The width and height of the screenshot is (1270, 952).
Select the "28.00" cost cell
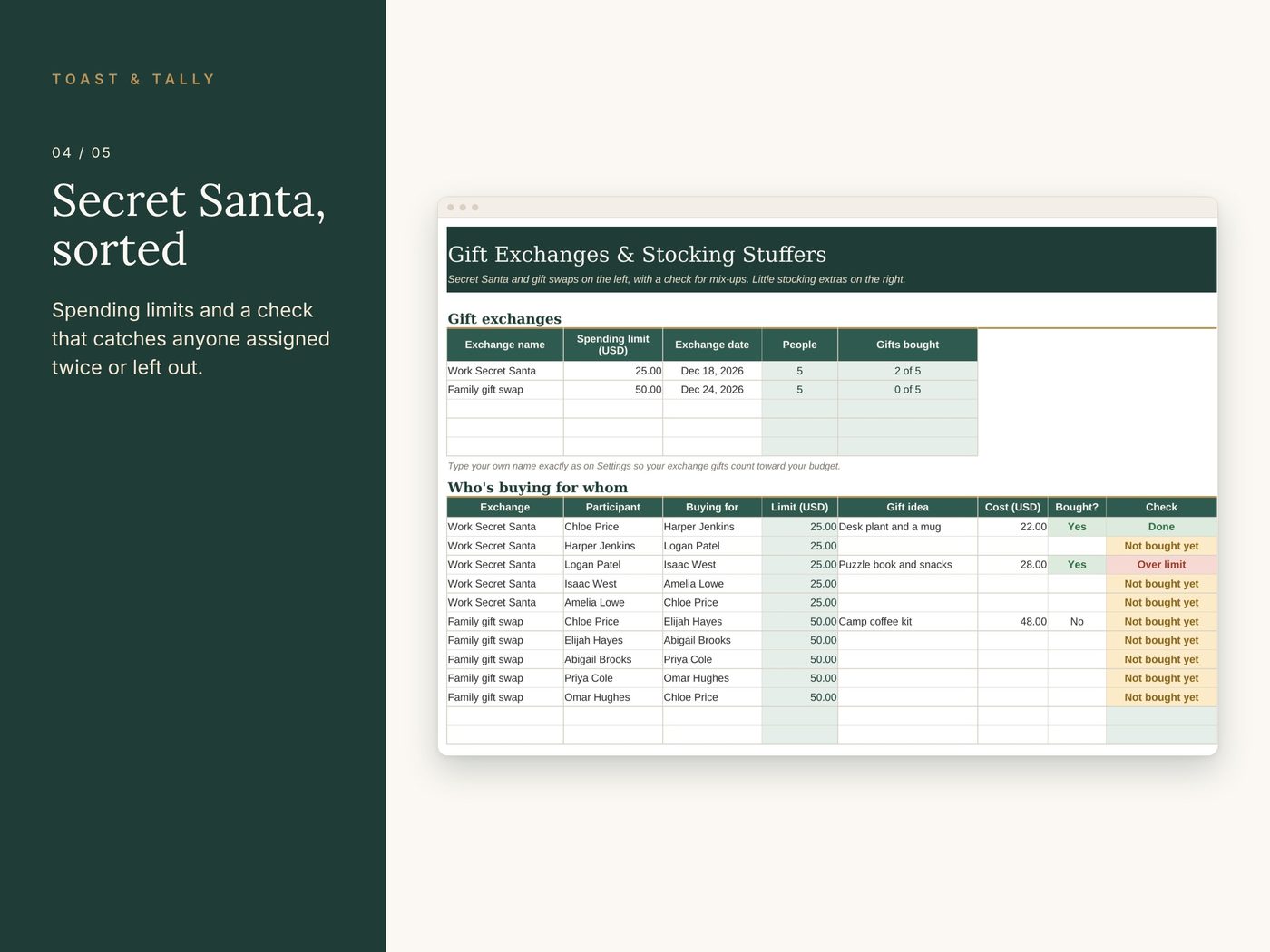pyautogui.click(x=1012, y=565)
